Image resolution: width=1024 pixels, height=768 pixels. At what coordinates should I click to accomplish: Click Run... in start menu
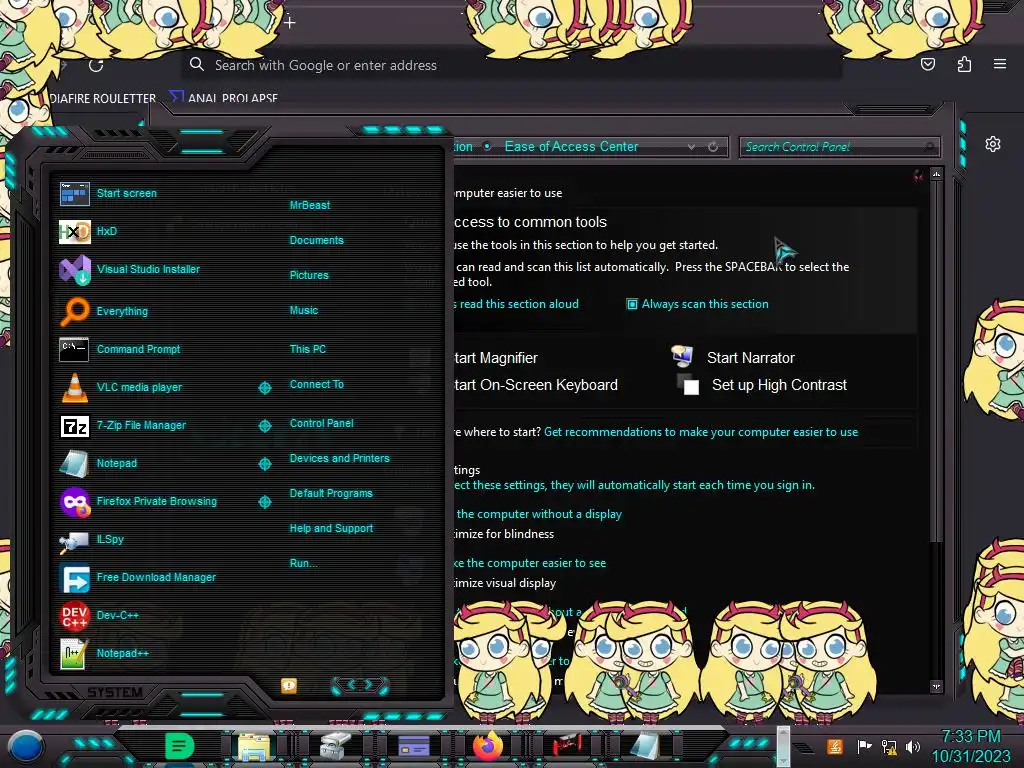pyautogui.click(x=303, y=563)
